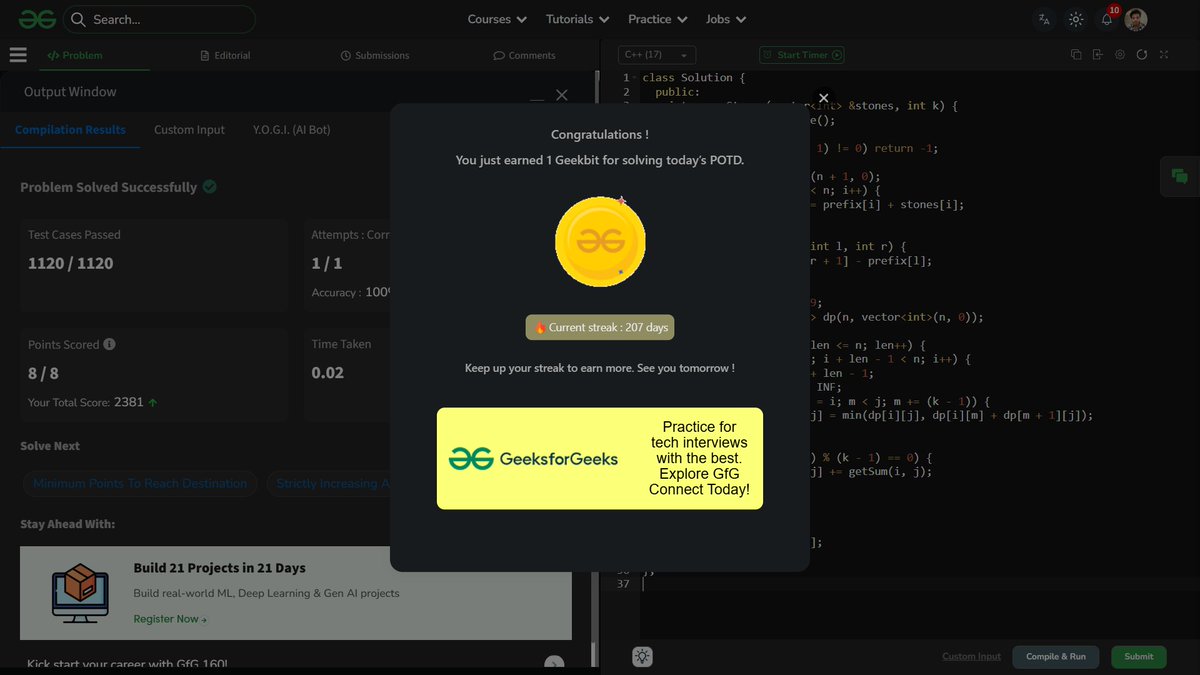Open language translation options
The width and height of the screenshot is (1200, 675).
[x=1044, y=19]
